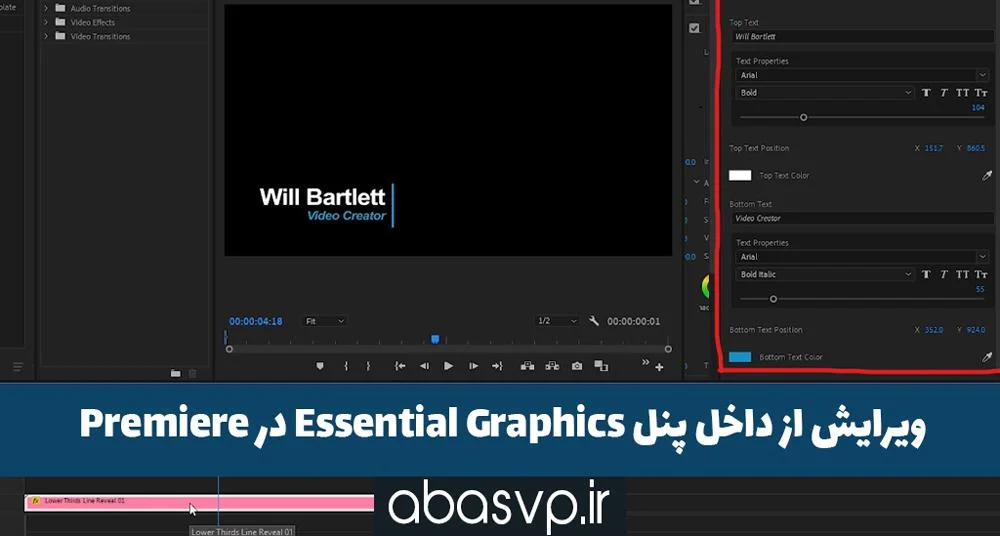Click the Bottom Text field reading Video Creator
Screen dimensions: 1000x536
tap(862, 218)
